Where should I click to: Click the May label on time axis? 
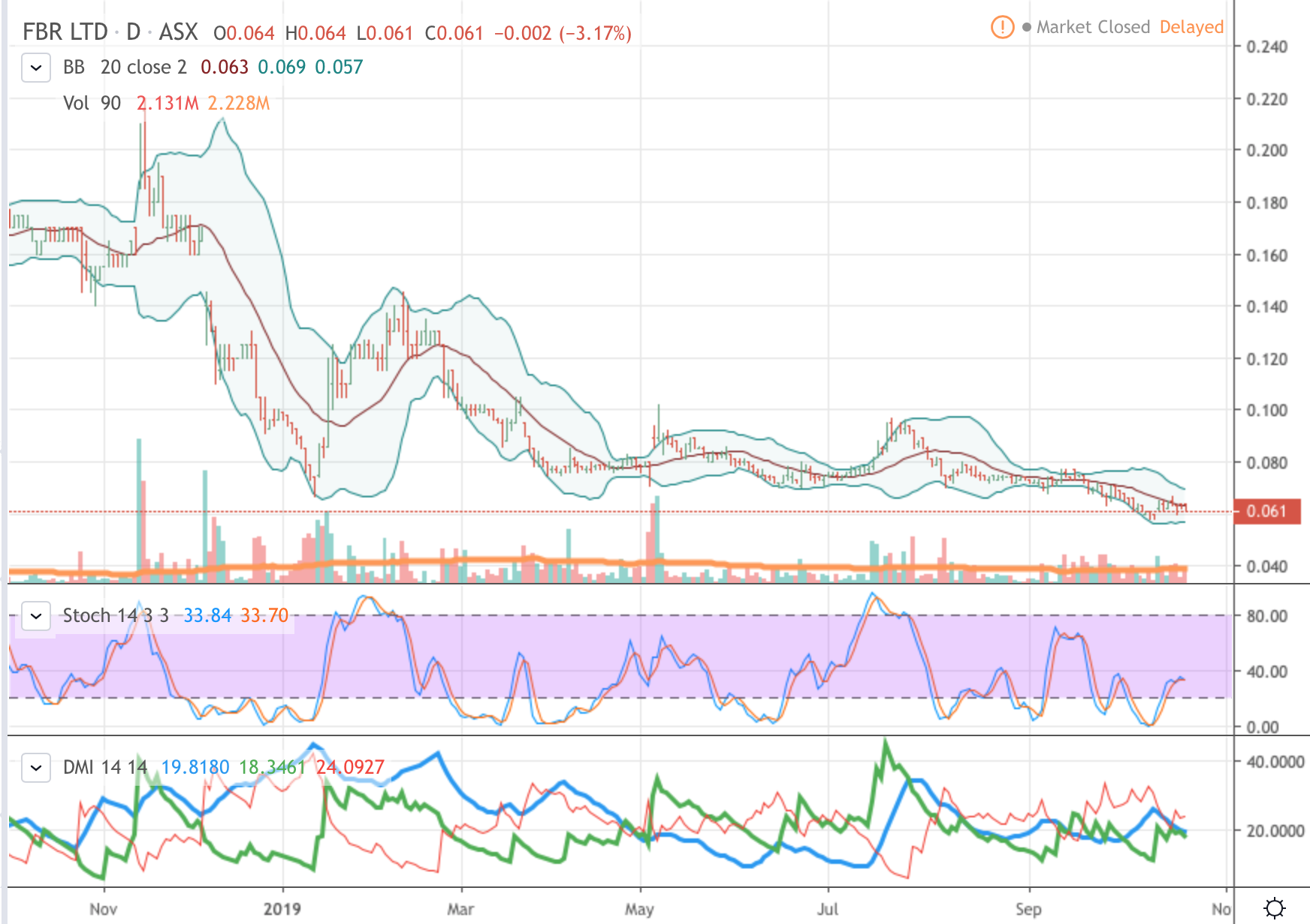(x=639, y=909)
